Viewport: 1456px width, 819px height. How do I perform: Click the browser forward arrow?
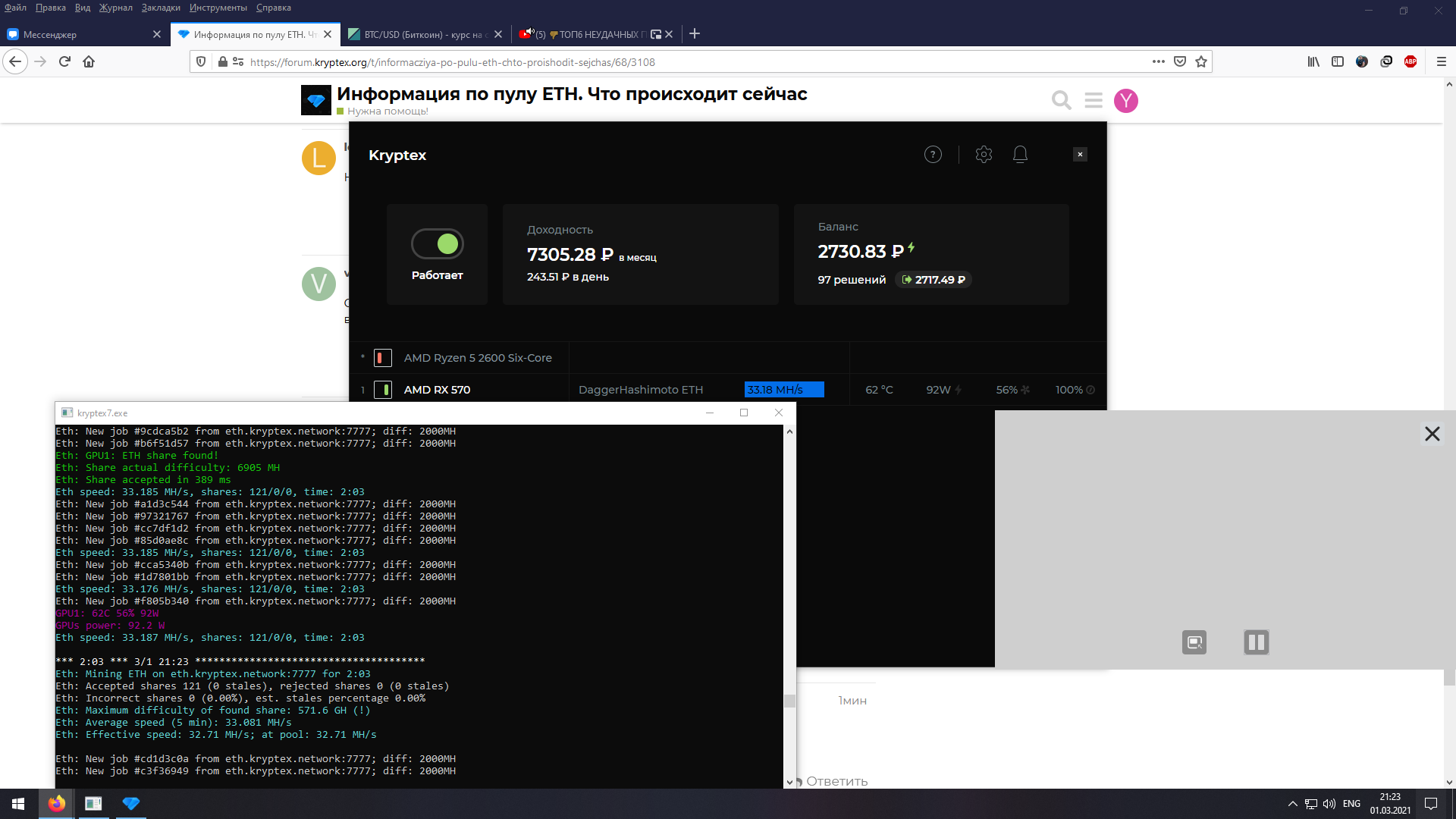pos(41,61)
